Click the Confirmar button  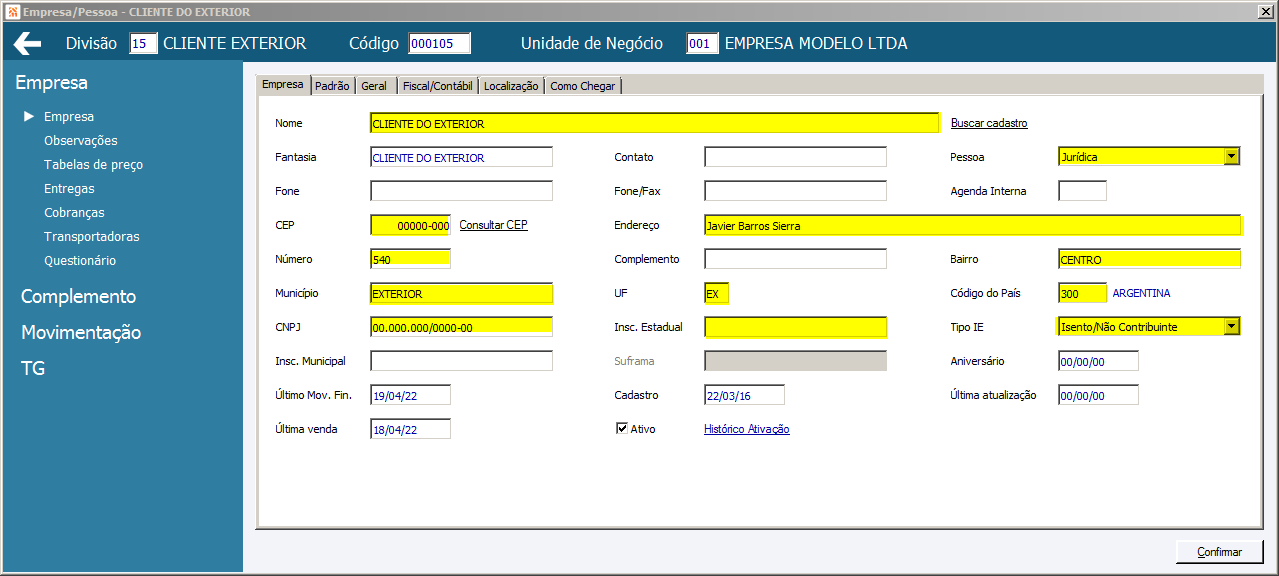[1220, 552]
